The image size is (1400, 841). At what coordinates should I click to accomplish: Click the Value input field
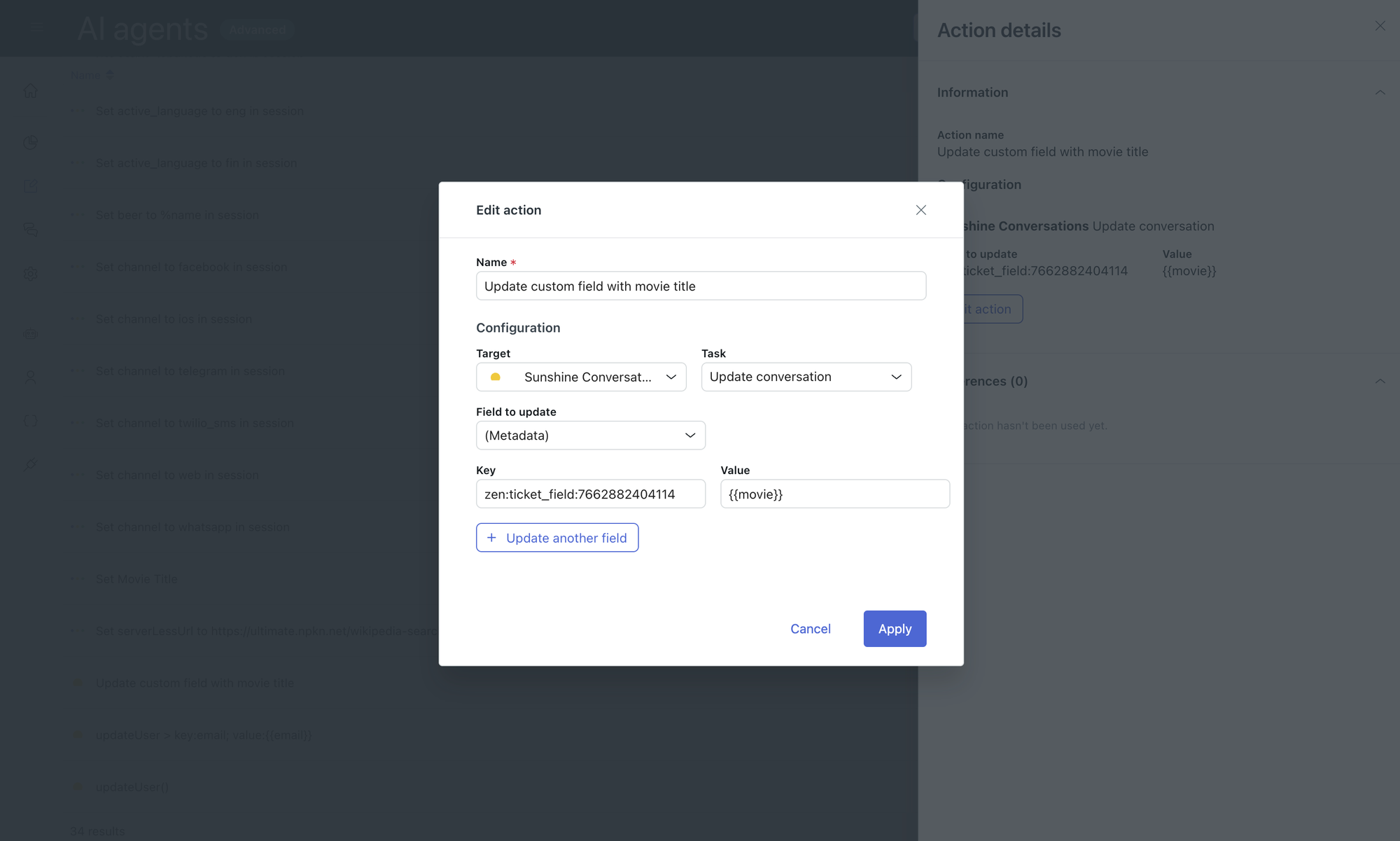click(834, 494)
